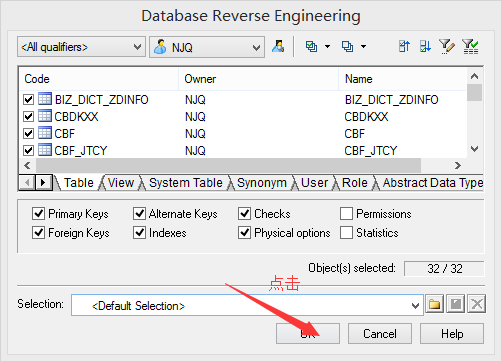Image resolution: width=502 pixels, height=362 pixels.
Task: Click the save selection disk icon
Action: 456,304
